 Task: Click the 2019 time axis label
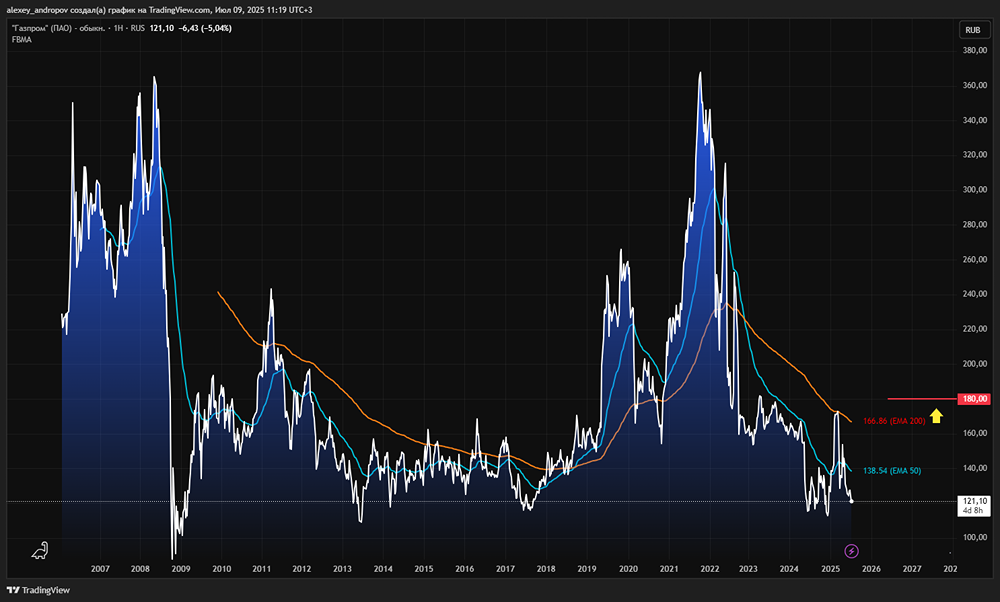coord(587,569)
